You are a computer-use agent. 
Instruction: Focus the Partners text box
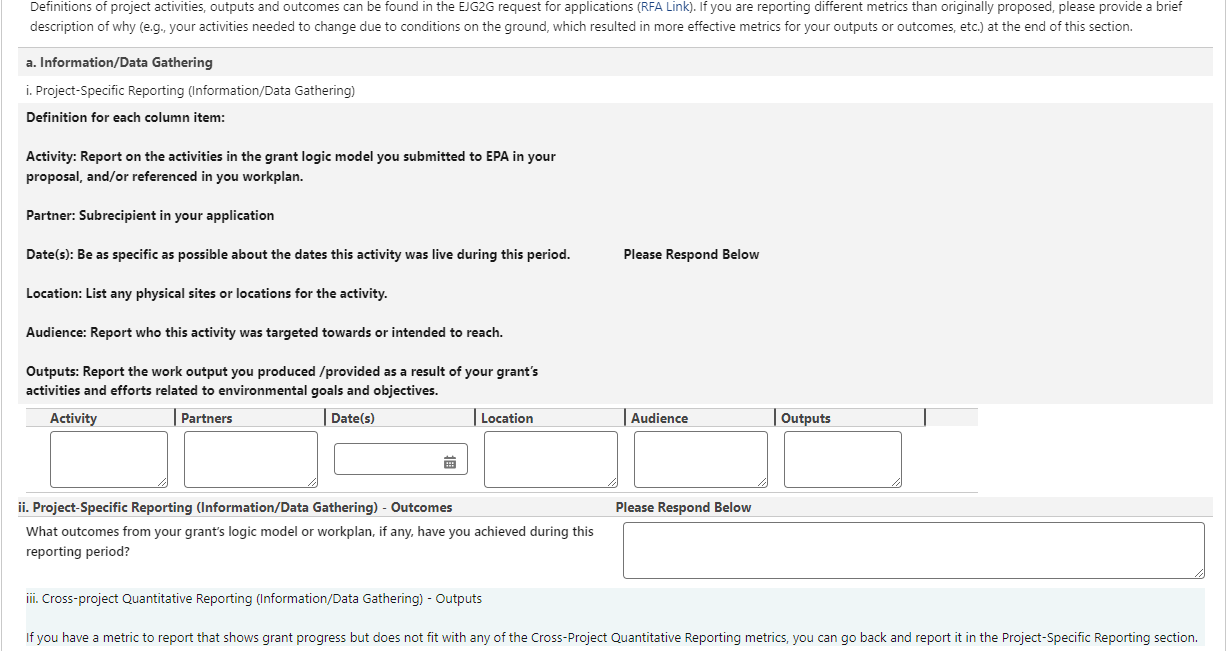point(250,459)
